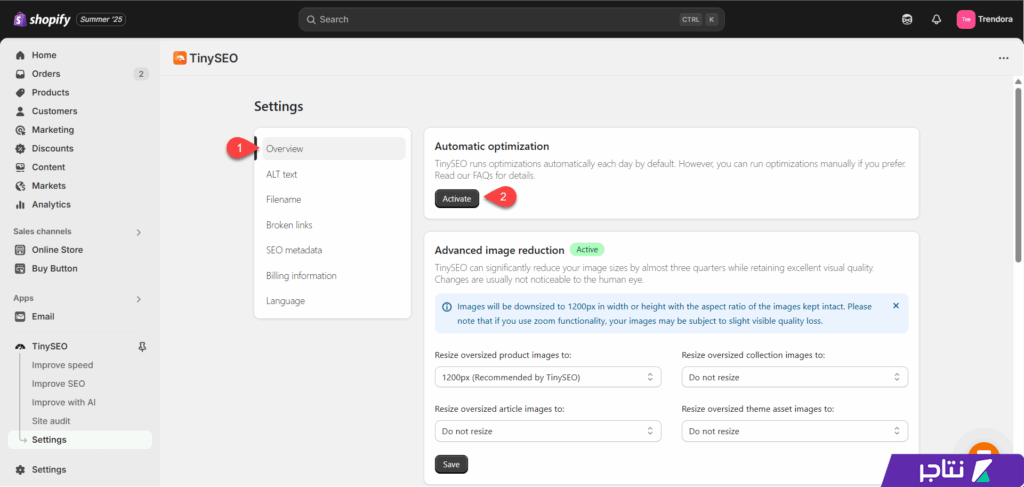Viewport: 1024px width, 487px height.
Task: Click the TinySEO app icon in sidebar
Action: coord(20,347)
